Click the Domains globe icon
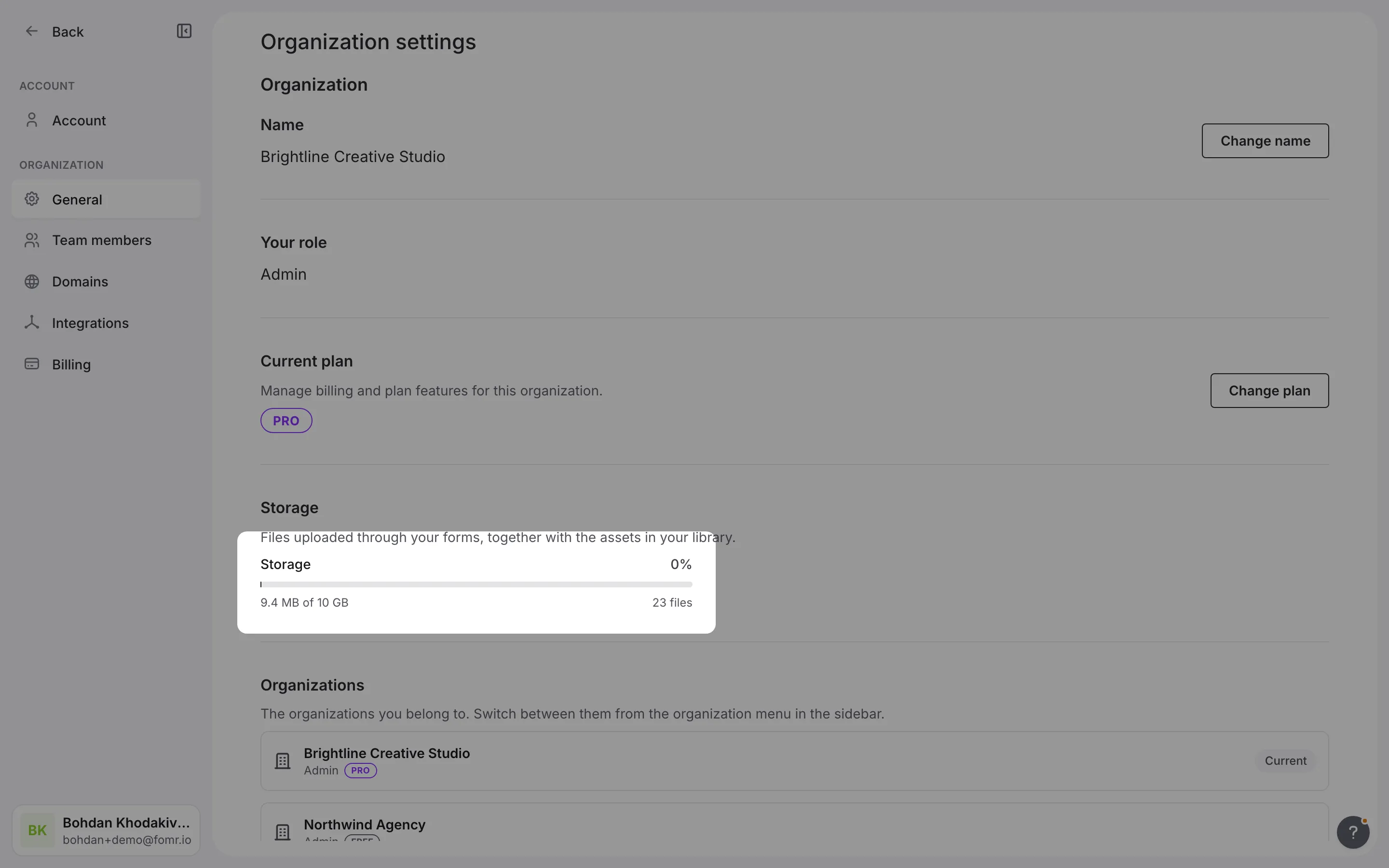The image size is (1389, 868). click(31, 281)
